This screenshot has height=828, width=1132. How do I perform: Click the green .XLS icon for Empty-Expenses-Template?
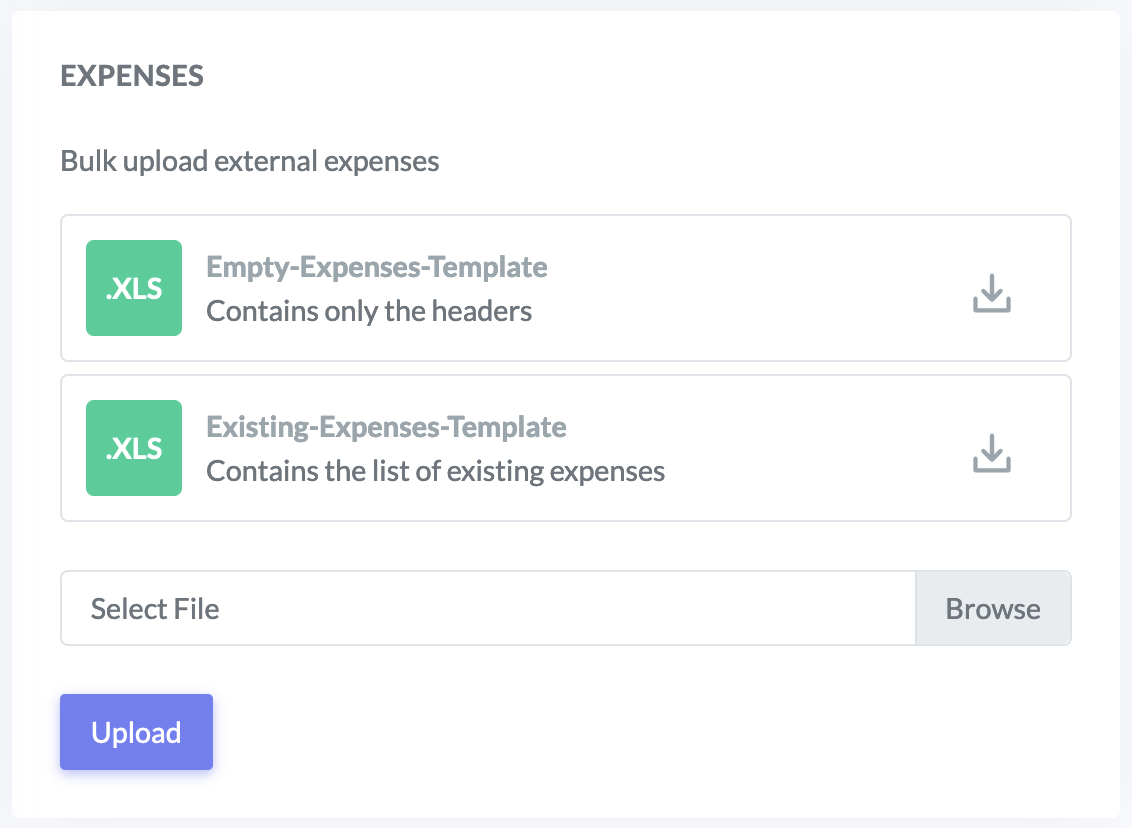(134, 288)
